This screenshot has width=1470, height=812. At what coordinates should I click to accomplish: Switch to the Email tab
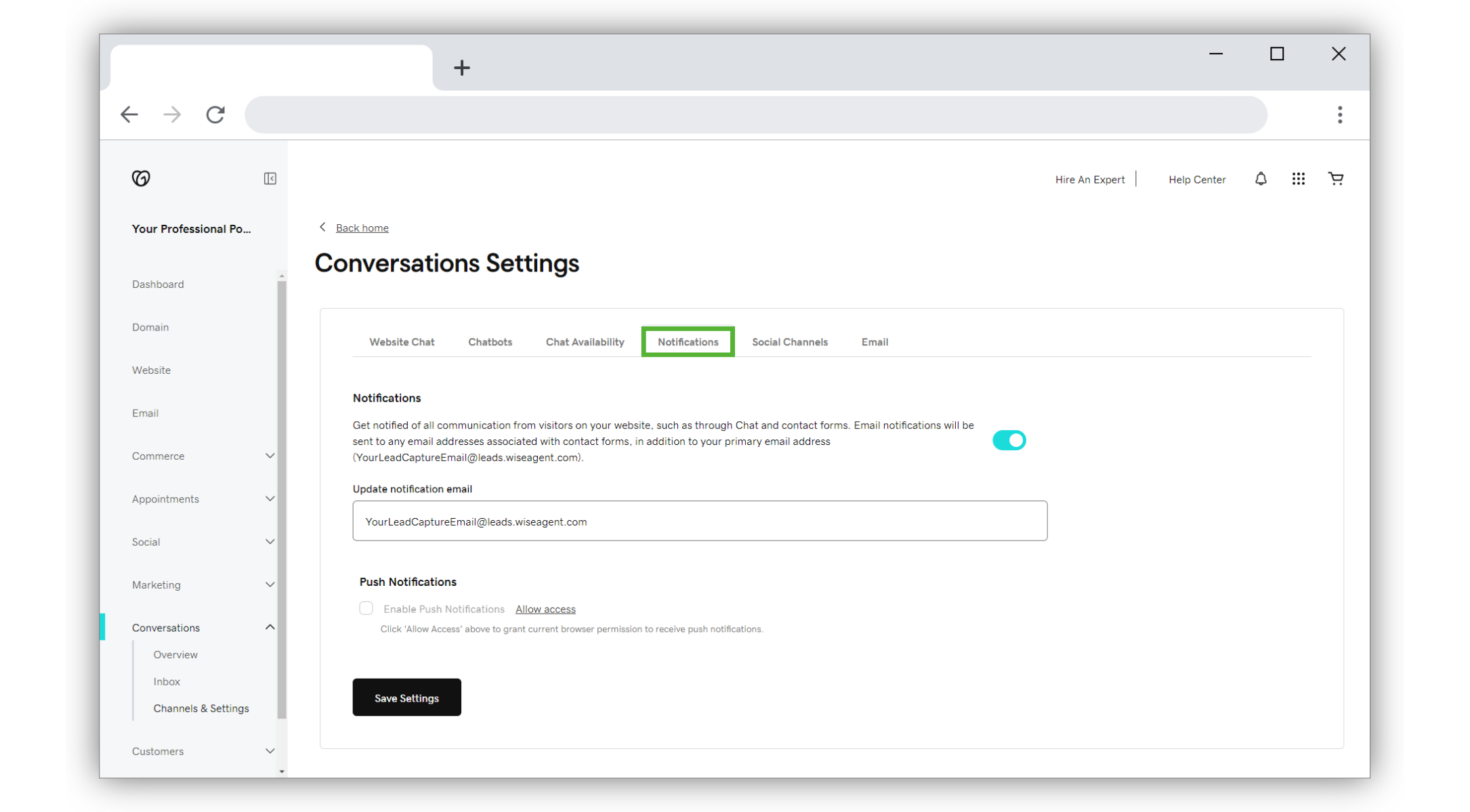tap(875, 342)
